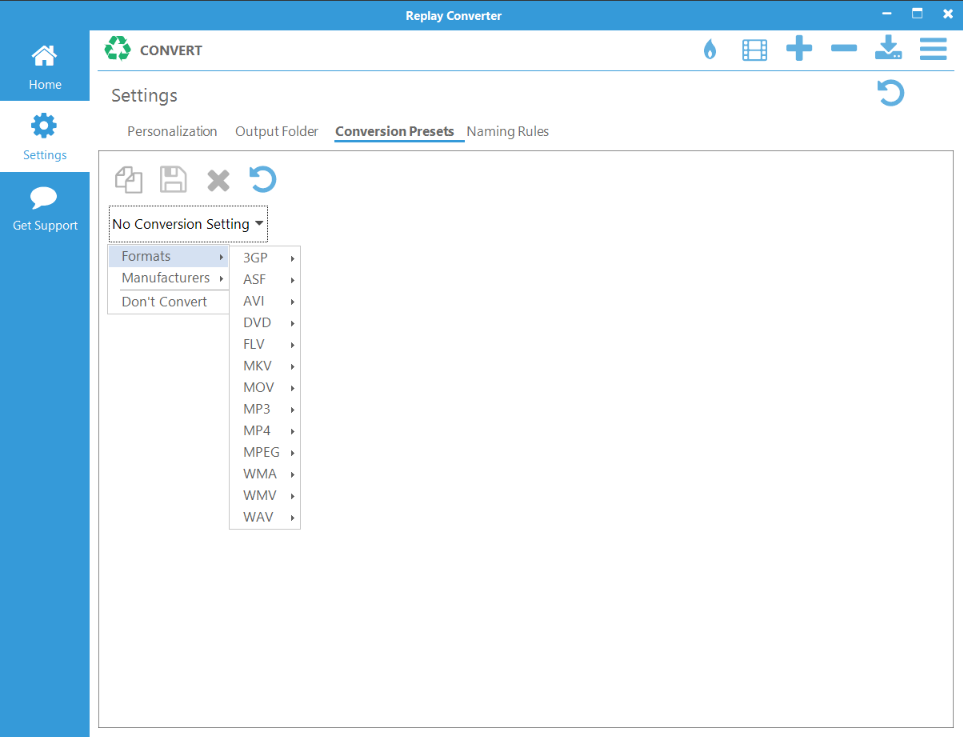The height and width of the screenshot is (737, 963).
Task: Expand the Manufacturers submenu
Action: [x=168, y=278]
